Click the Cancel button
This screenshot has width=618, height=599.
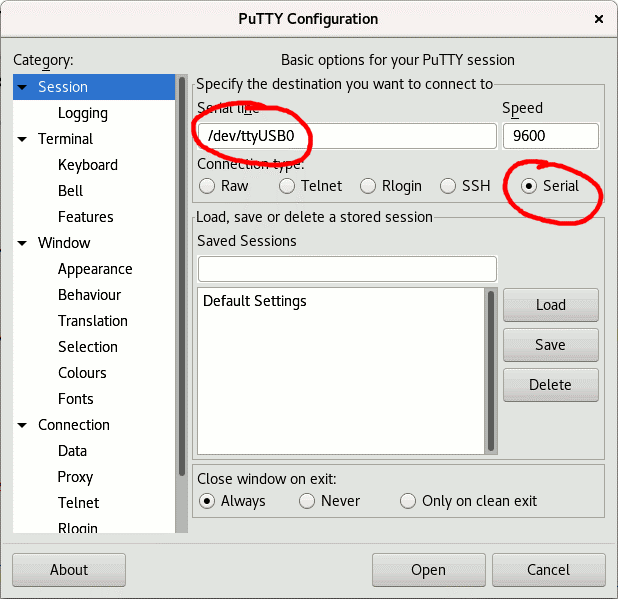(549, 570)
